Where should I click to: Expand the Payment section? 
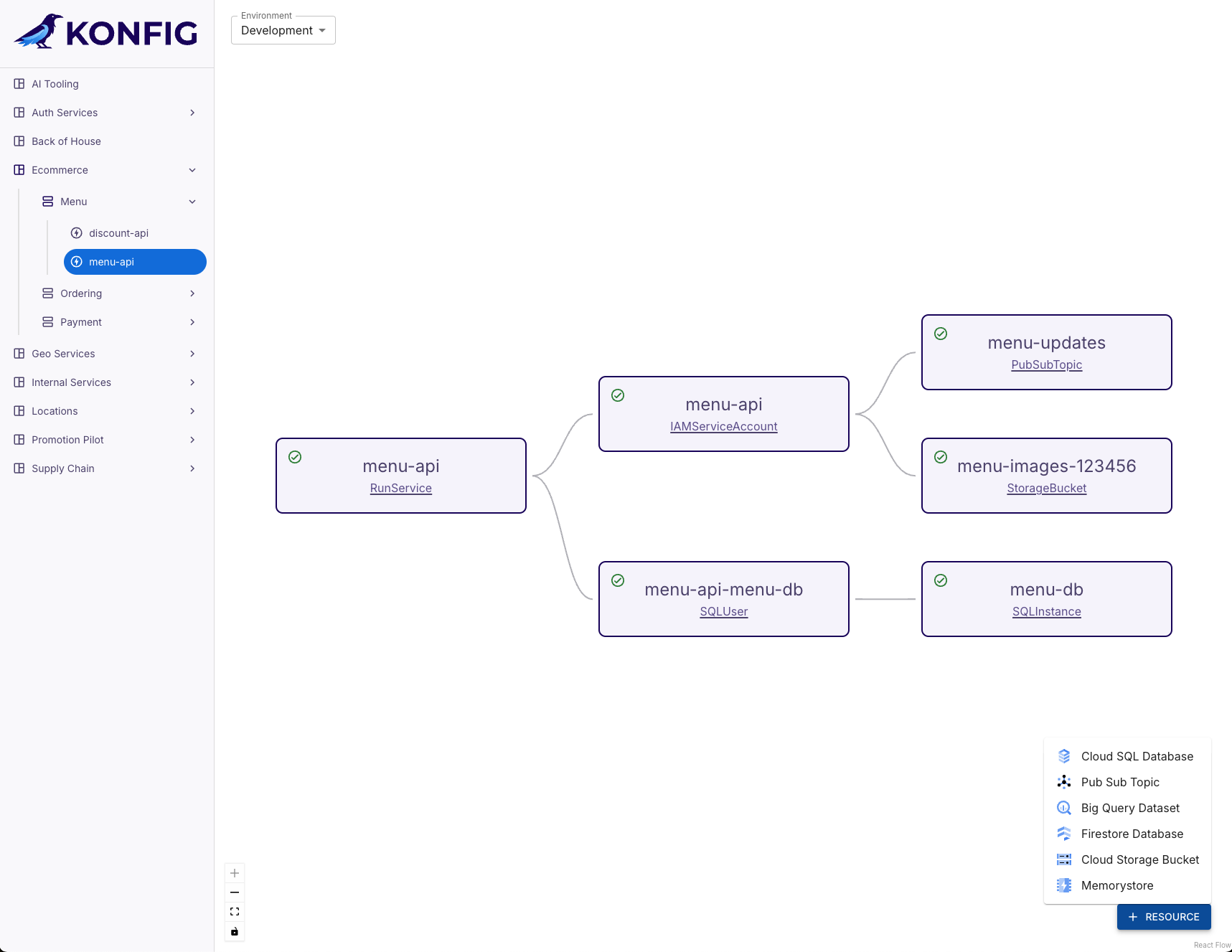pos(192,322)
